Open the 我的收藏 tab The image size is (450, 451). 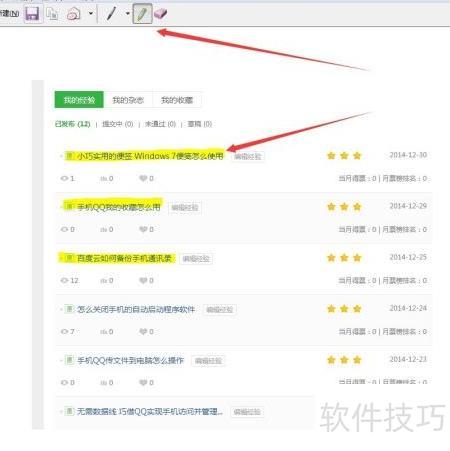[x=177, y=100]
